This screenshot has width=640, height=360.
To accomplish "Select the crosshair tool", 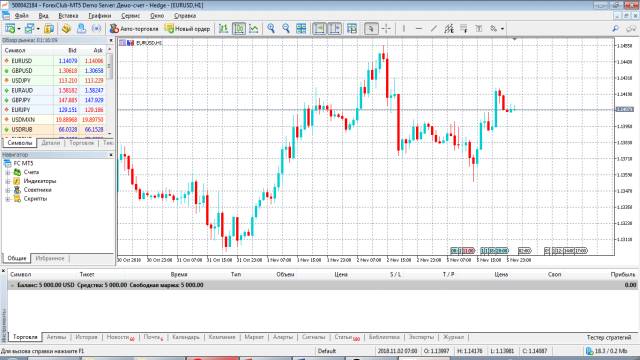I will [x=386, y=29].
